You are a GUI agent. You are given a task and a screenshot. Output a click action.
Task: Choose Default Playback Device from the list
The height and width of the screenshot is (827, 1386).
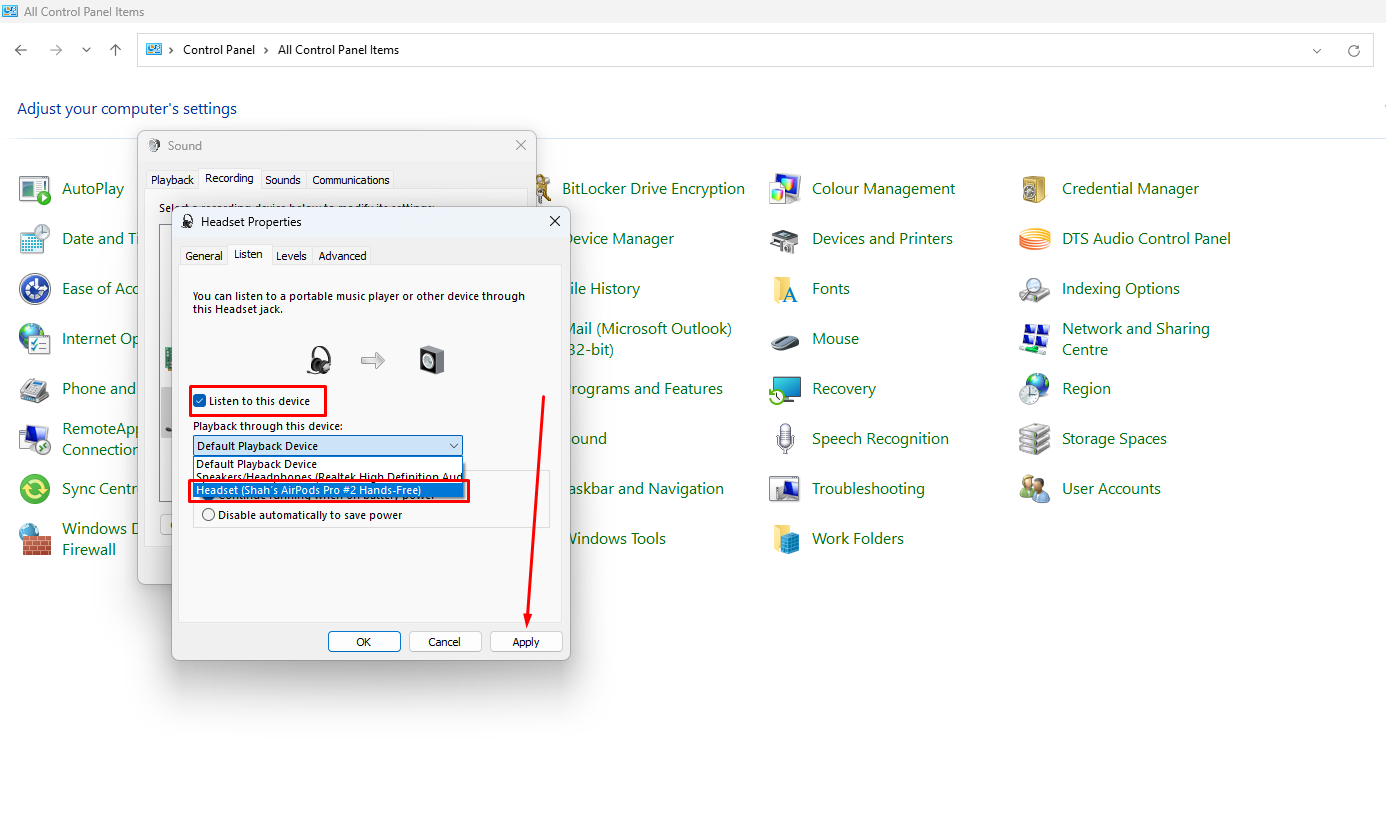click(x=328, y=464)
